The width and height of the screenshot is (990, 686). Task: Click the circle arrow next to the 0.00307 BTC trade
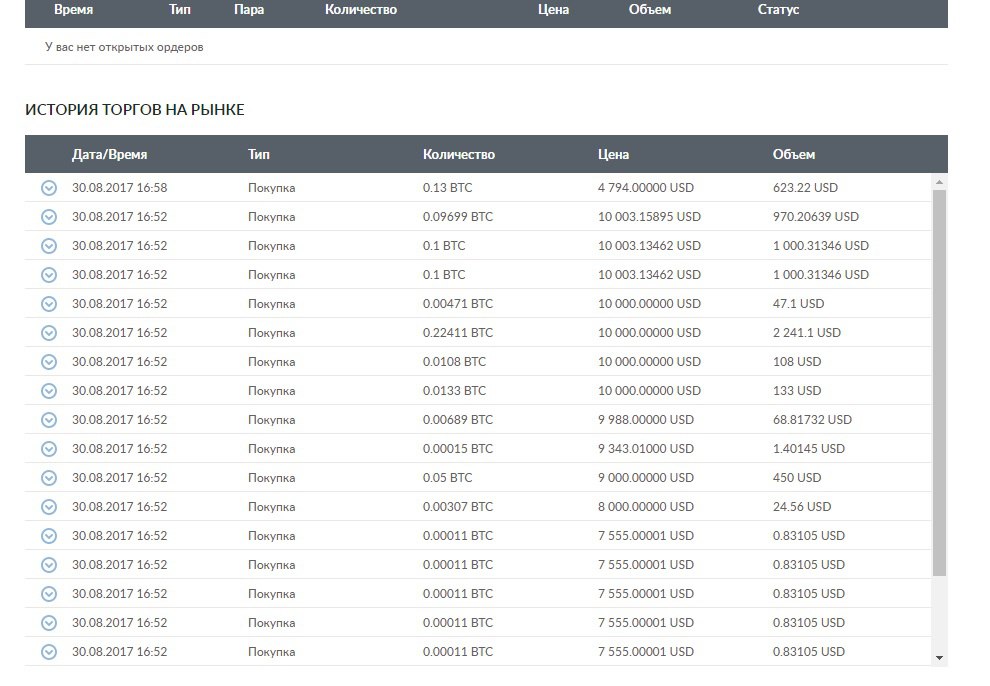click(x=49, y=507)
